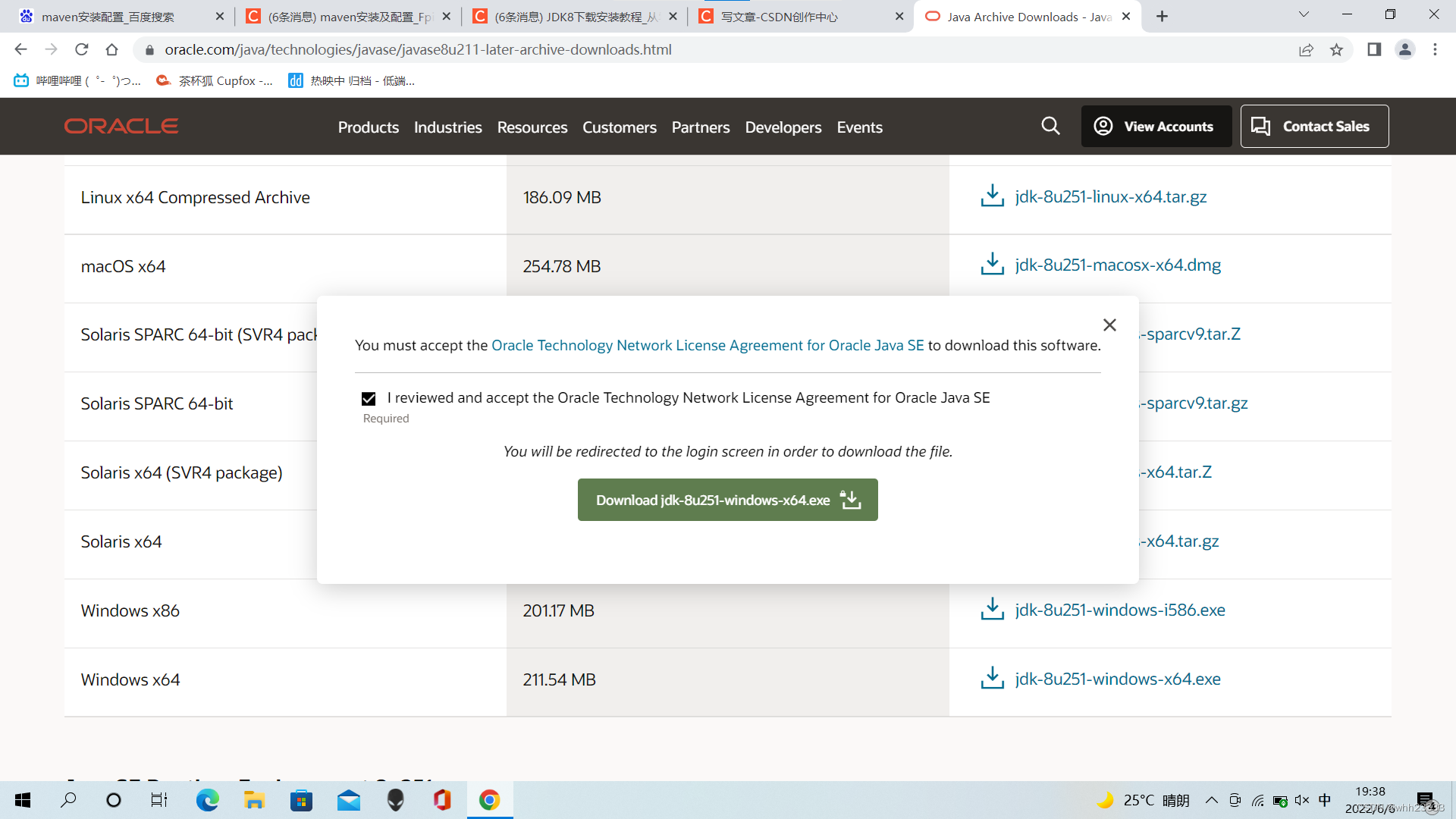Open a new browser tab
The image size is (1456, 819).
pos(1162,17)
